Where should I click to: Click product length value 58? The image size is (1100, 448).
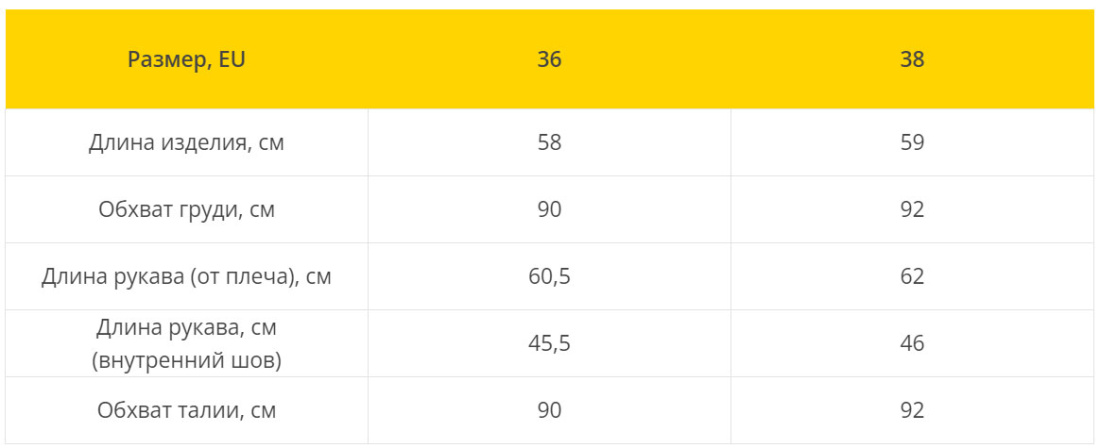pyautogui.click(x=549, y=142)
